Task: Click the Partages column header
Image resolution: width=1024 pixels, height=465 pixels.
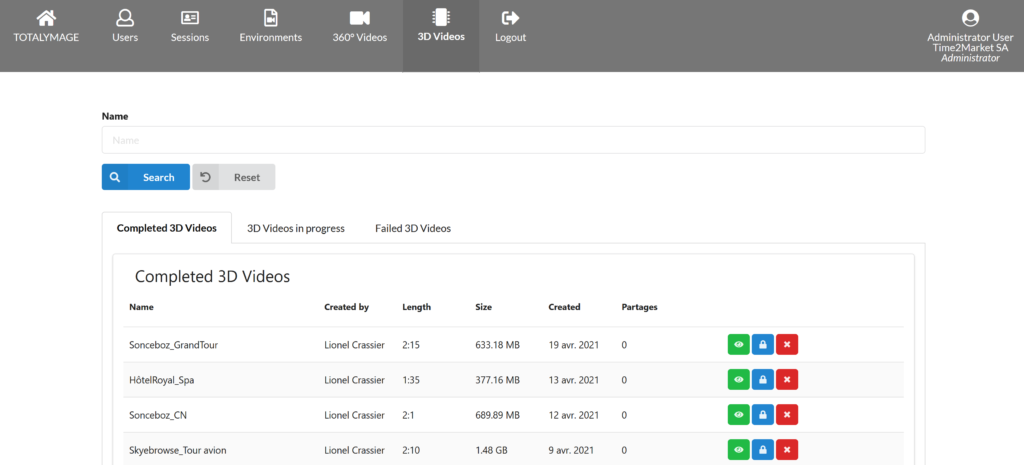Action: point(639,307)
